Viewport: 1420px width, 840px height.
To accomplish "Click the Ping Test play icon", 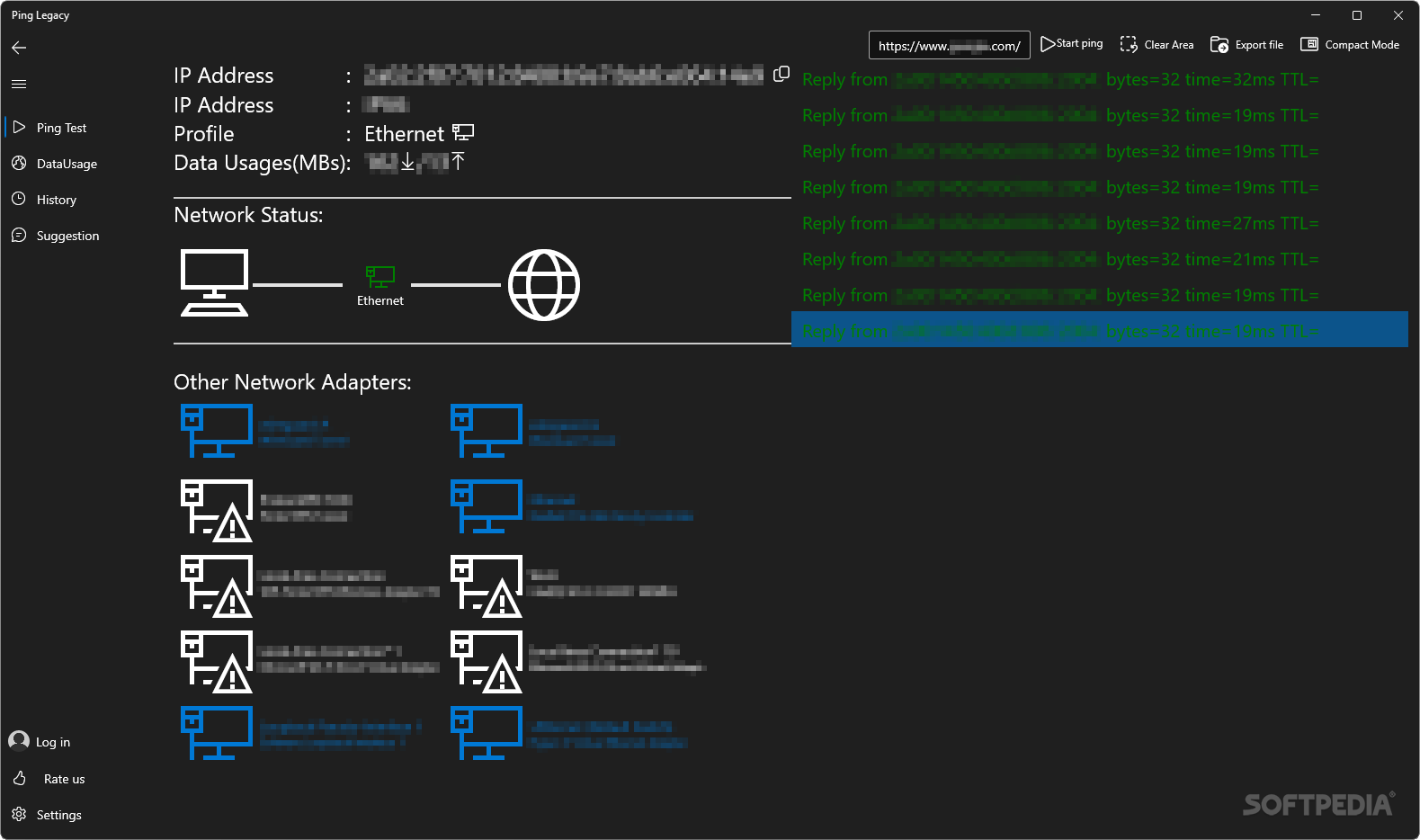I will (19, 127).
